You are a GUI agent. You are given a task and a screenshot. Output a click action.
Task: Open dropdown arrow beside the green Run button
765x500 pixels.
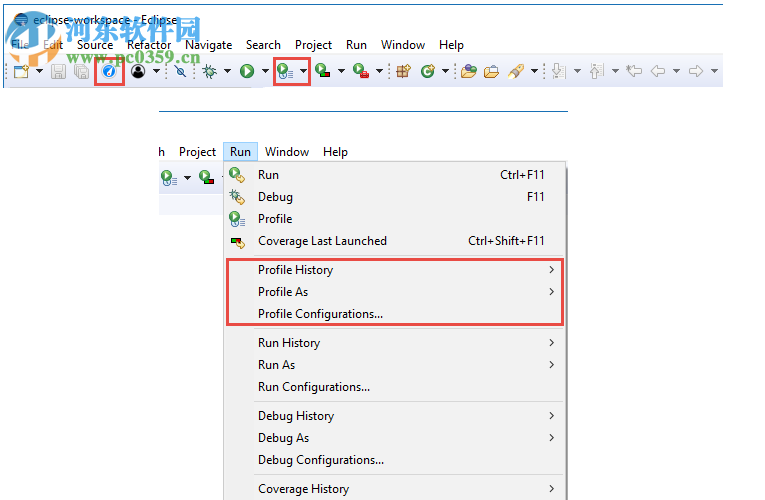point(265,71)
